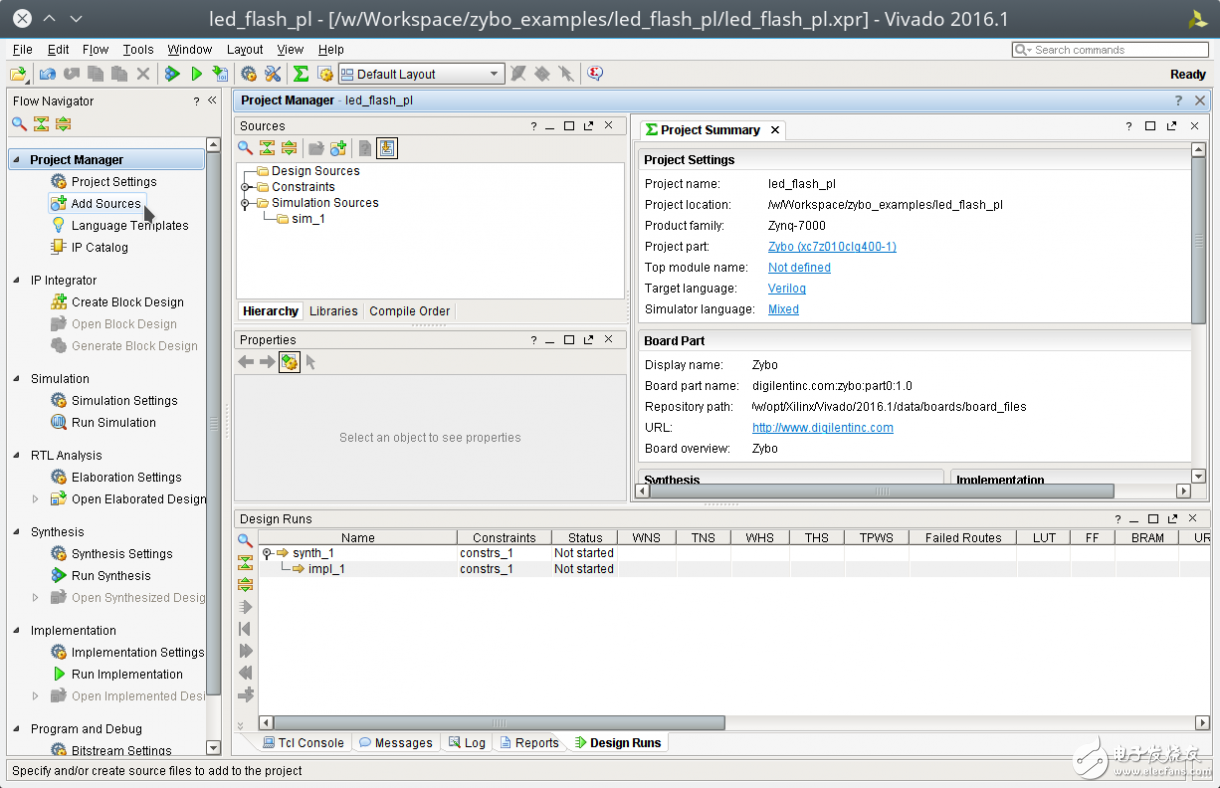Screen dimensions: 1220x788
Task: Click the Open Project folder icon in toolbar
Action: tap(18, 74)
